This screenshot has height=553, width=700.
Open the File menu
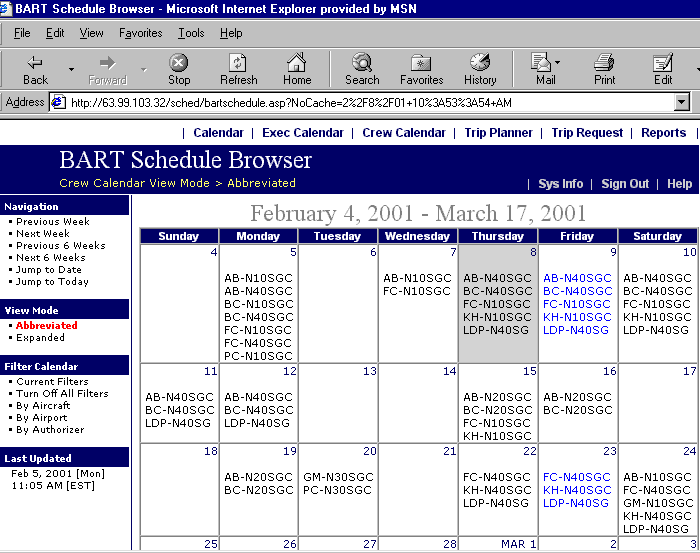click(x=22, y=33)
